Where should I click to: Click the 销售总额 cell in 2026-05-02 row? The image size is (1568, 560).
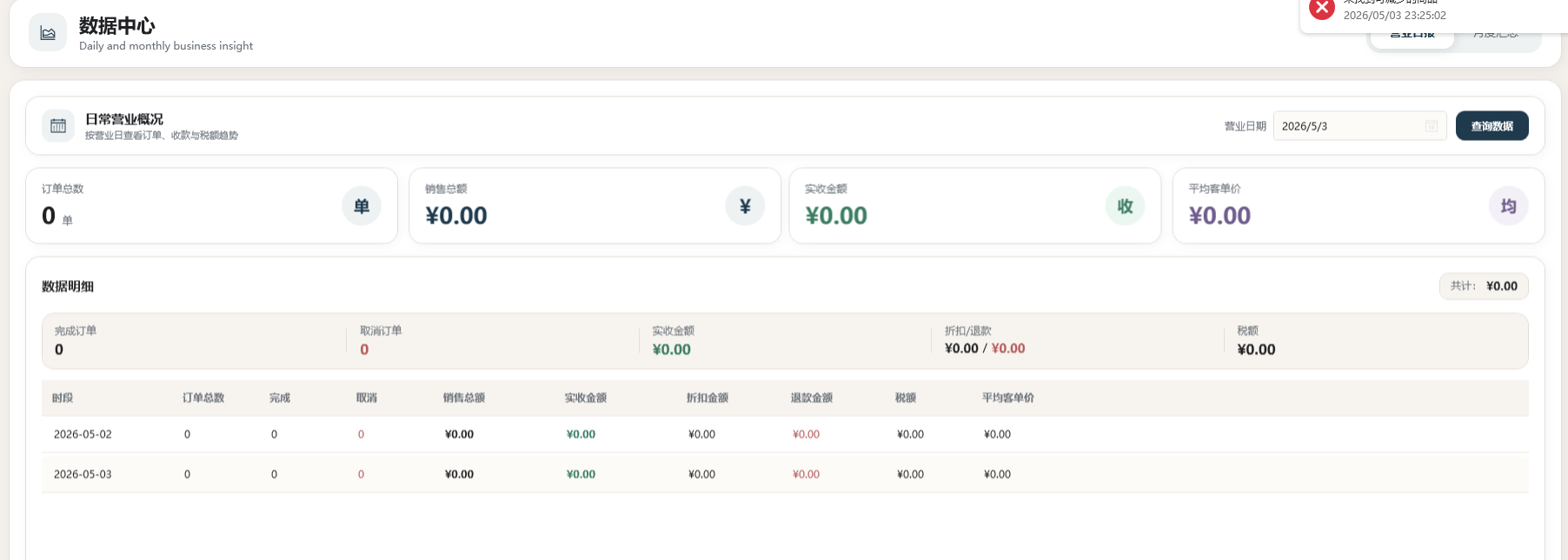(459, 435)
